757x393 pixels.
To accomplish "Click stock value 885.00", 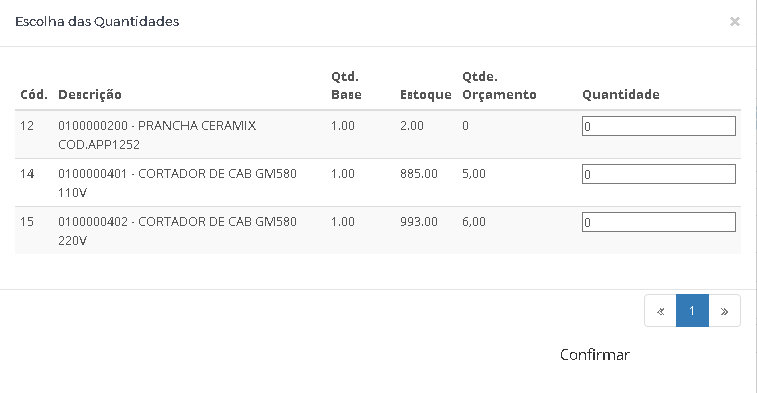I will click(419, 174).
